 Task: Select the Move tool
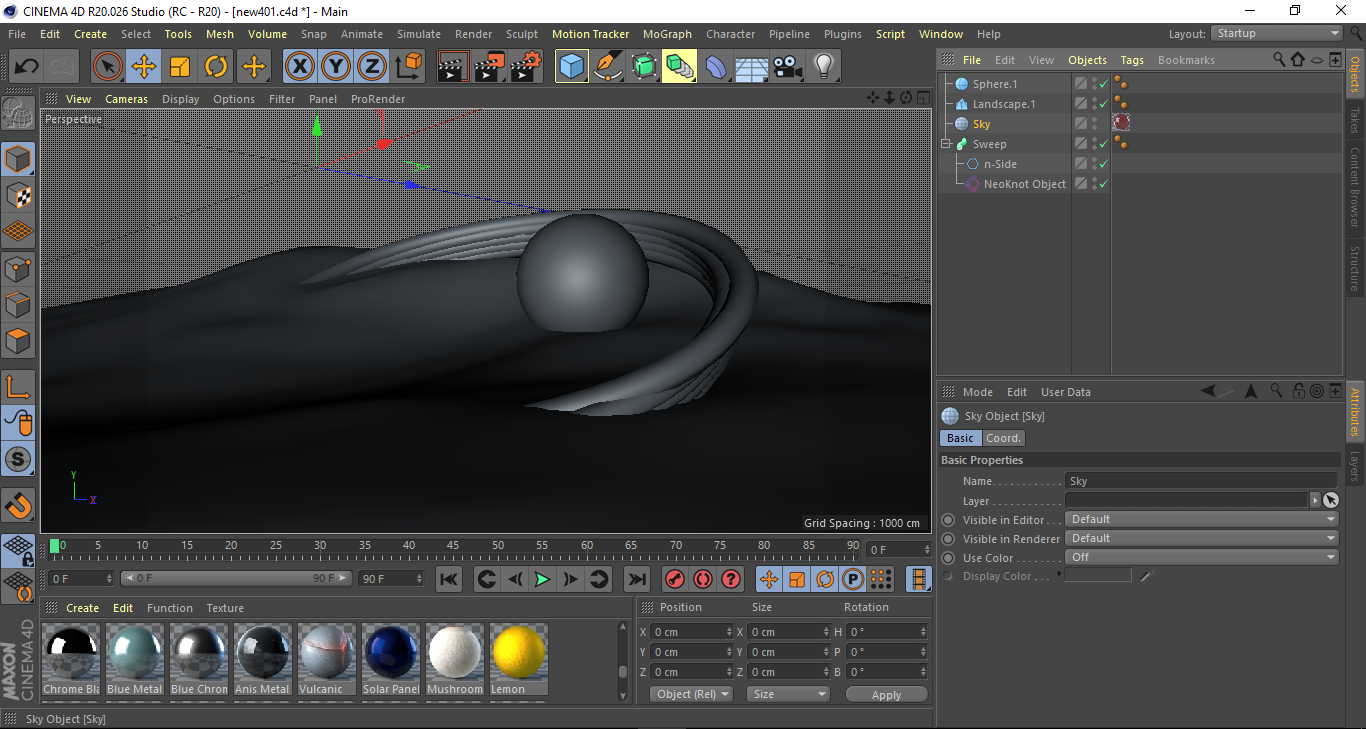coord(144,67)
